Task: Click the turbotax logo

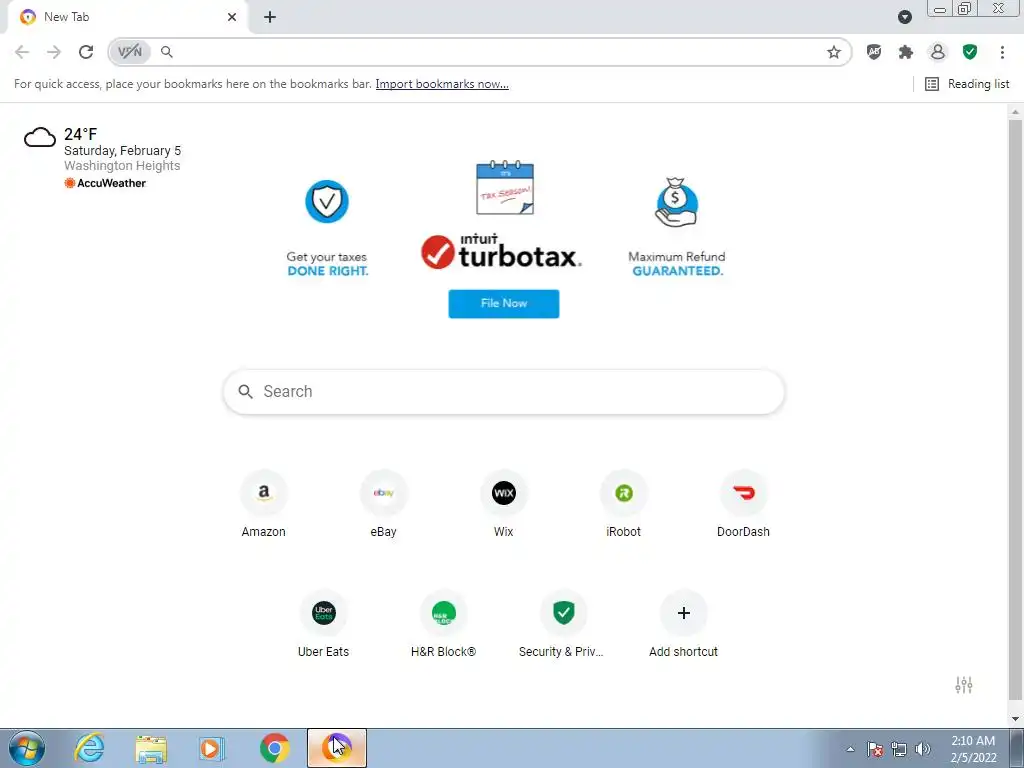Action: (502, 251)
